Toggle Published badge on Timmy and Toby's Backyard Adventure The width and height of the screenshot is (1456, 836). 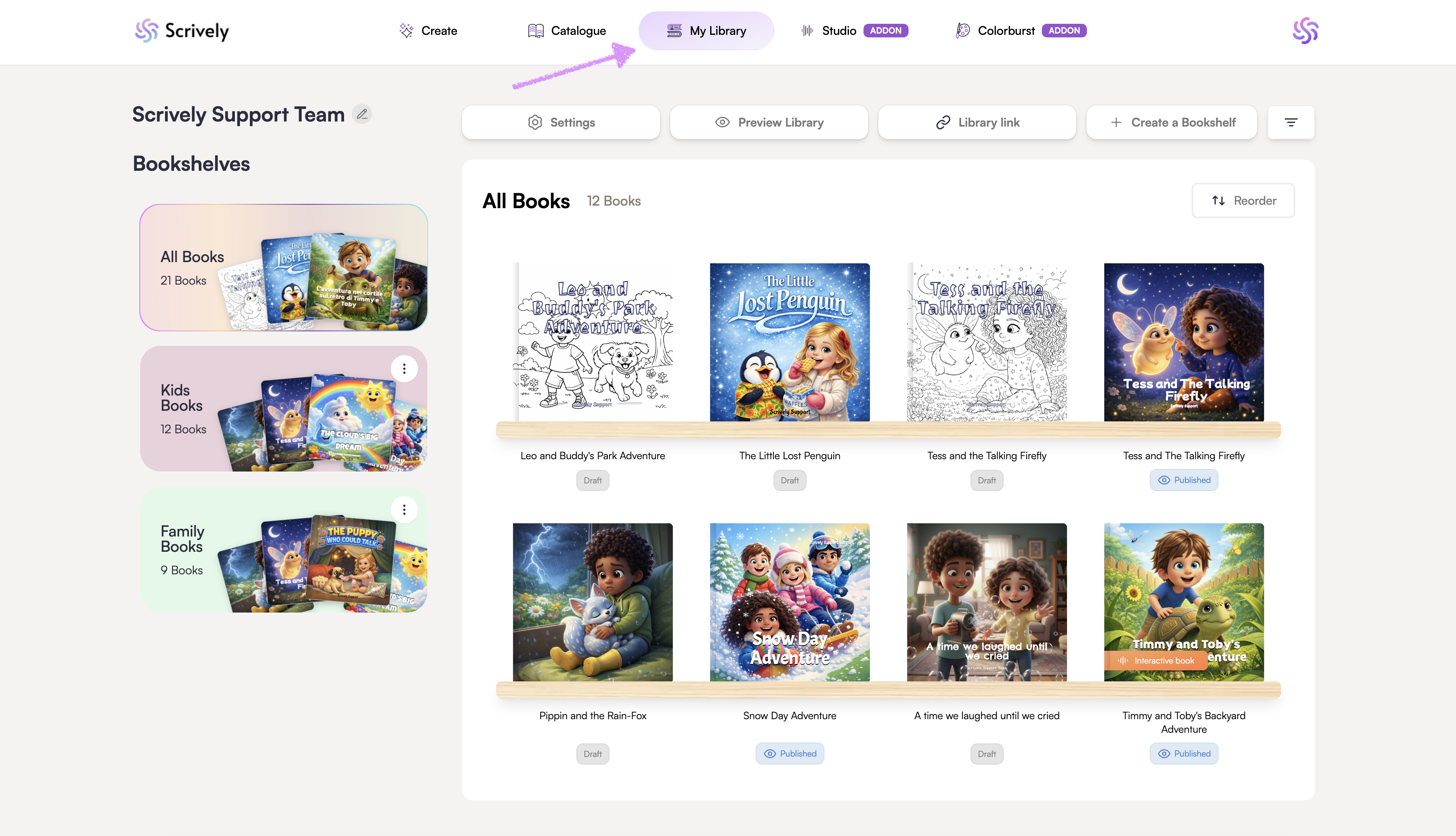point(1183,754)
